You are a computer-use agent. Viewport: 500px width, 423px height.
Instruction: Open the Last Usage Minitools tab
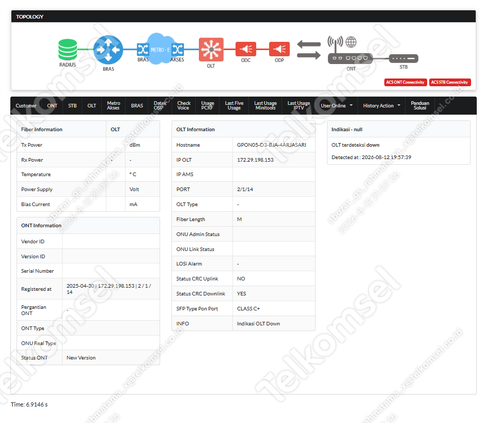(x=265, y=106)
